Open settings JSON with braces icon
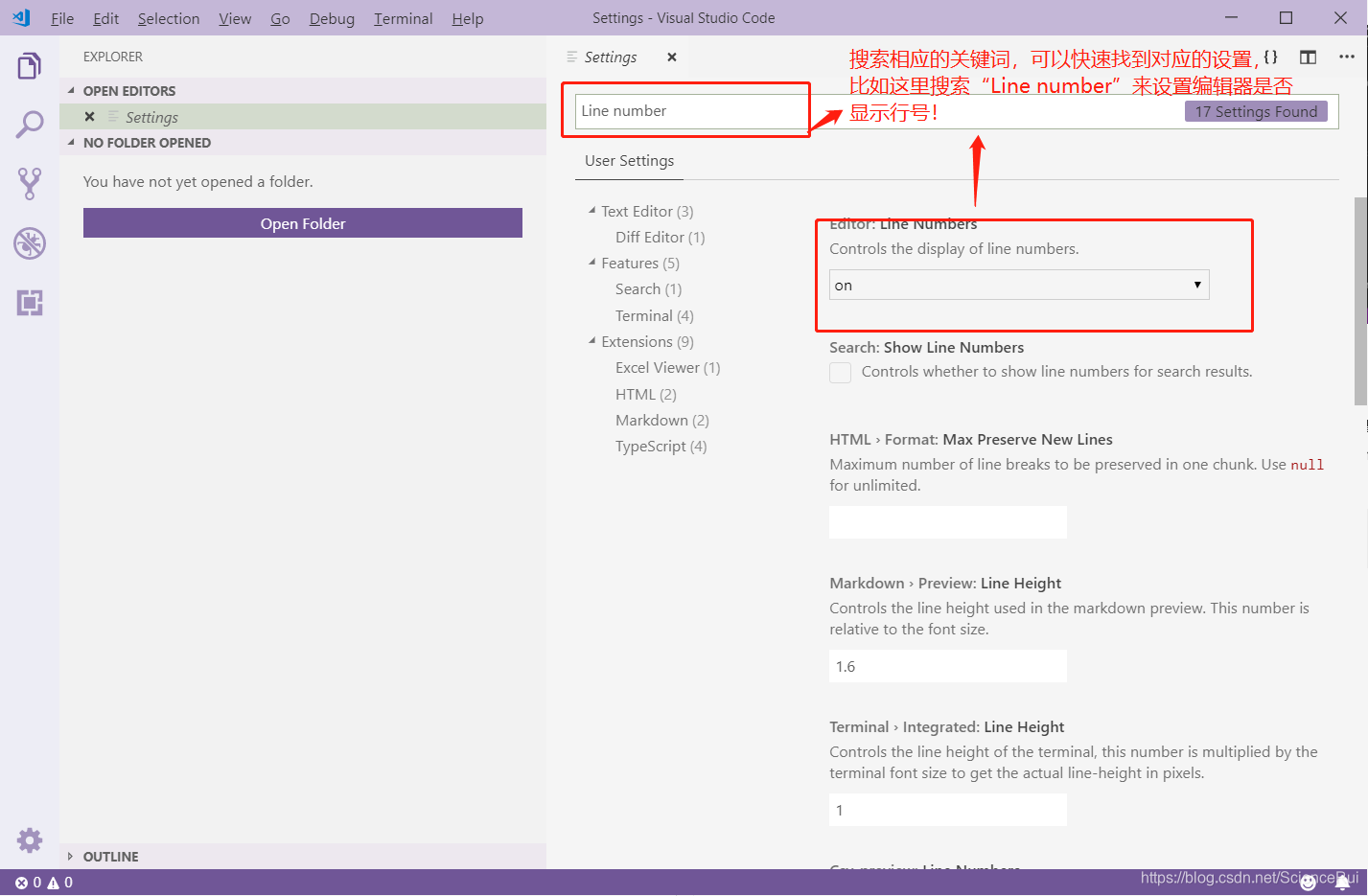This screenshot has width=1368, height=896. [1270, 57]
